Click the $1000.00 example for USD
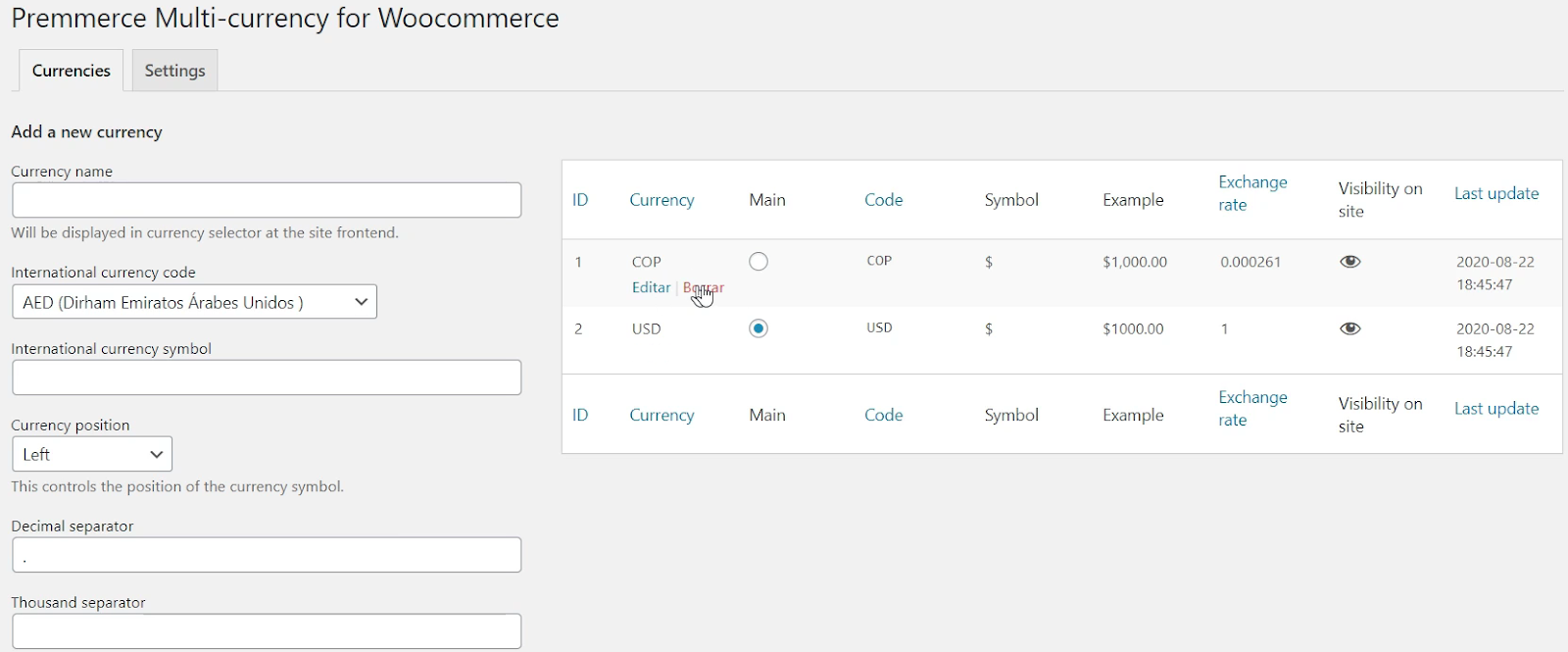 coord(1133,328)
